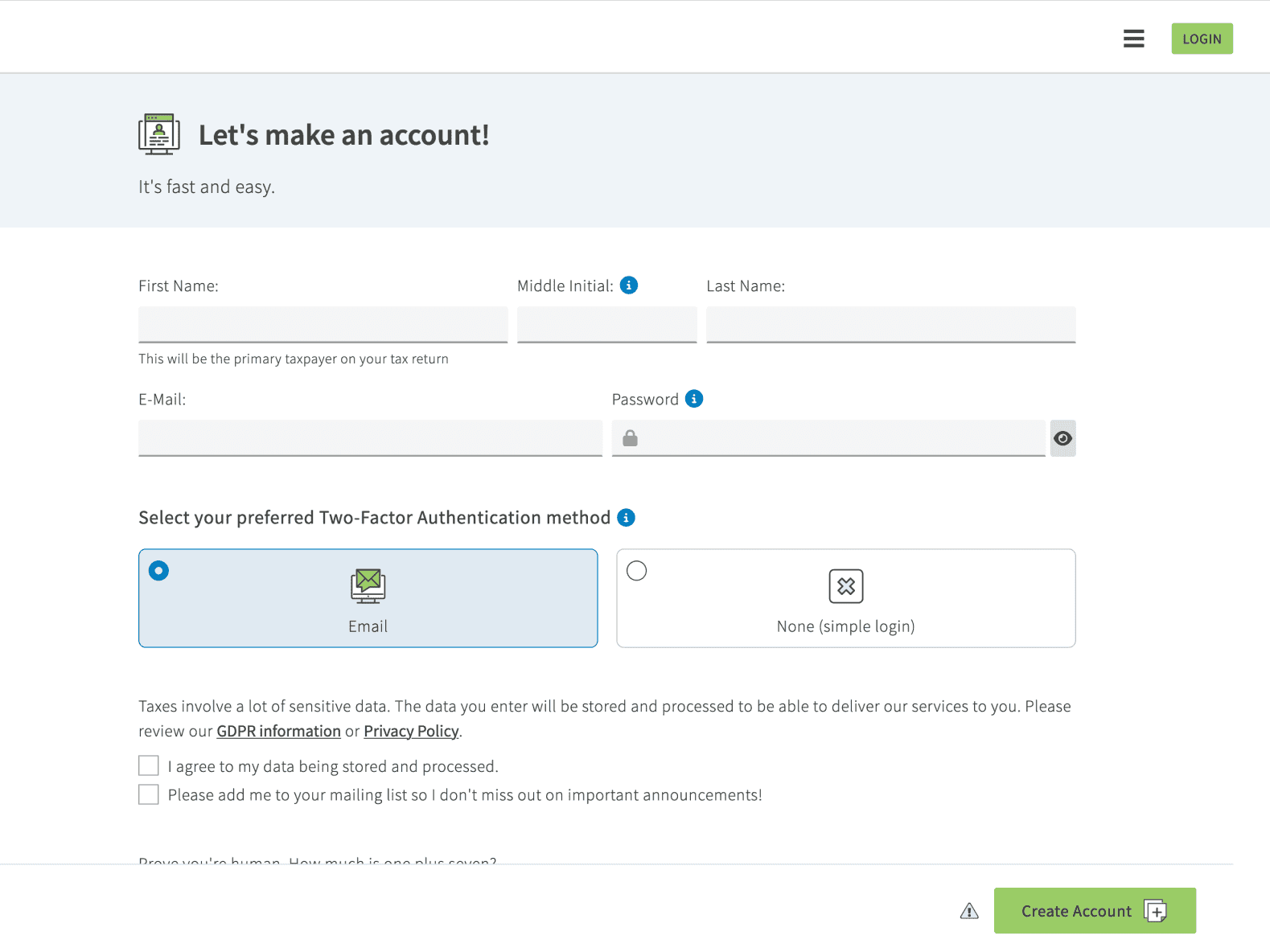1270x952 pixels.
Task: Click the None simple login X icon
Action: pos(846,586)
